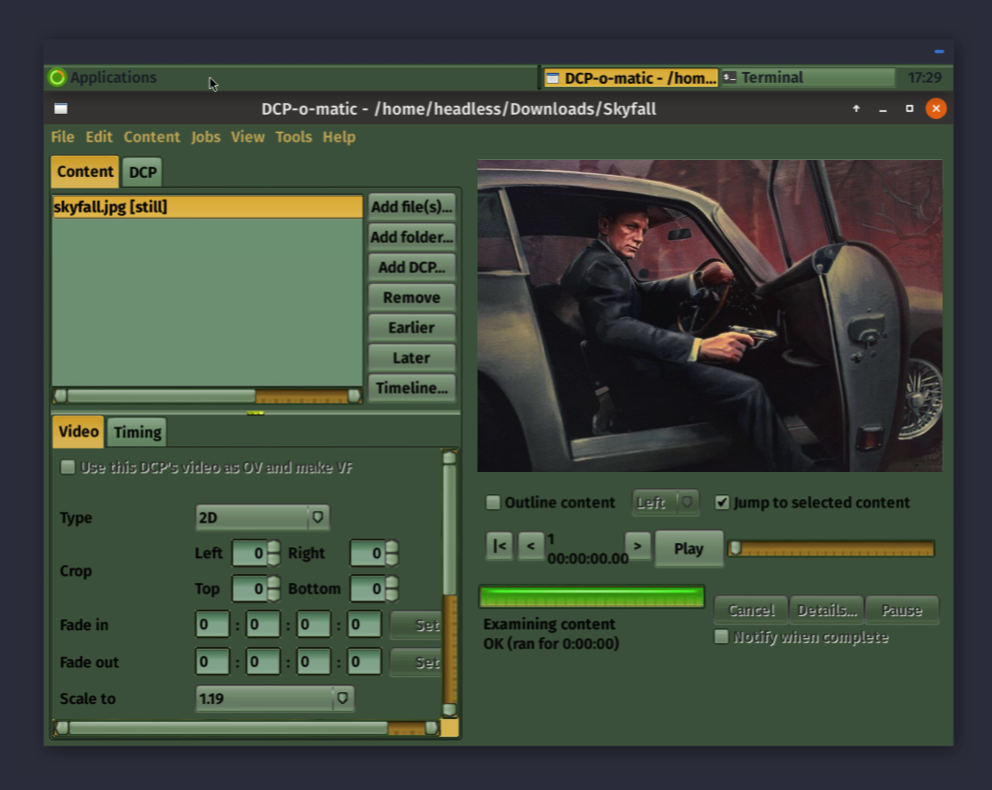The image size is (992, 790).
Task: Adjust the Right crop stepper
Action: (x=392, y=553)
